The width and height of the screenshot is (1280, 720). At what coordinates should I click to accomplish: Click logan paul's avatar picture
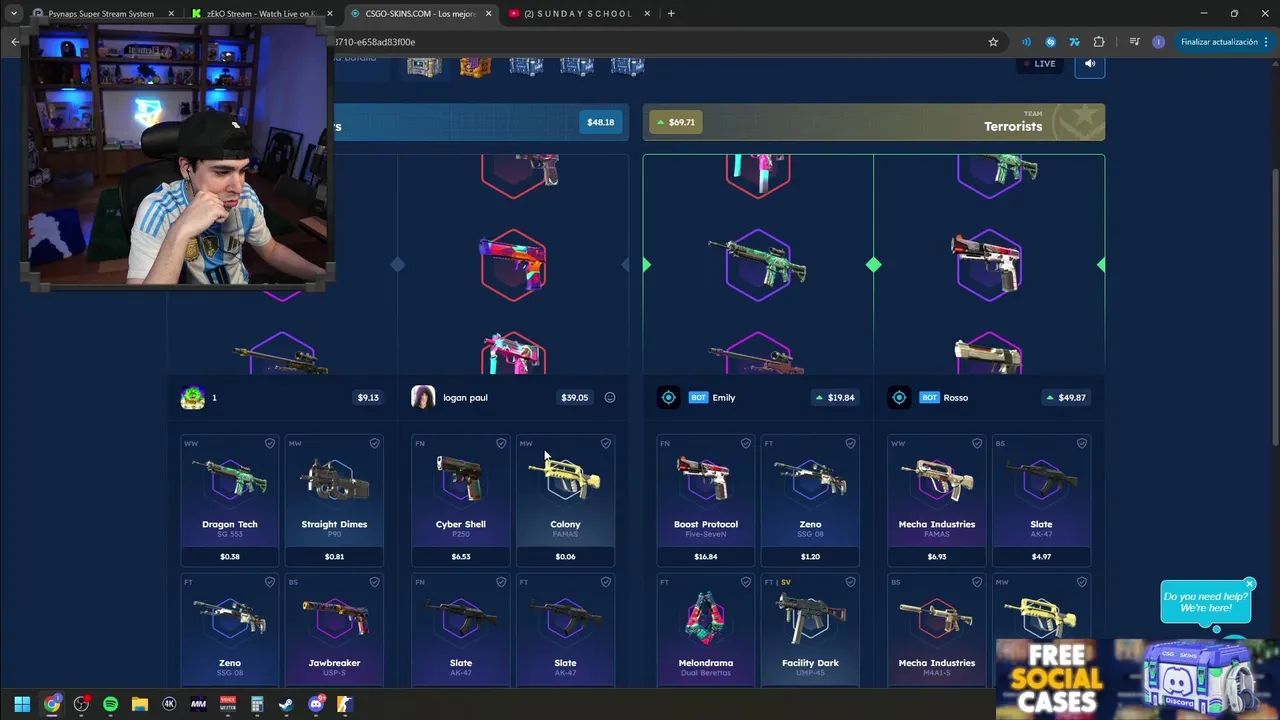(423, 397)
